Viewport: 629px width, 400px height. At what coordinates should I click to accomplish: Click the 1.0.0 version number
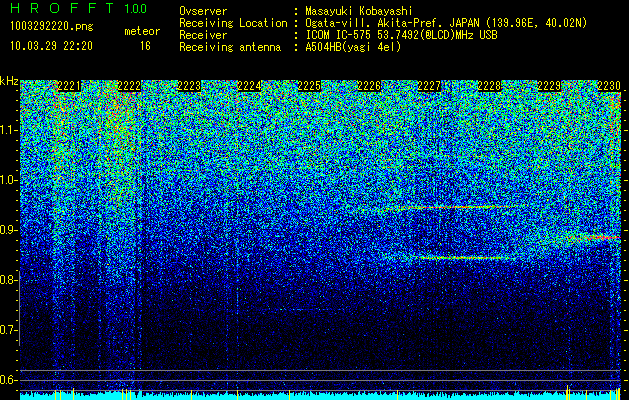coord(135,9)
